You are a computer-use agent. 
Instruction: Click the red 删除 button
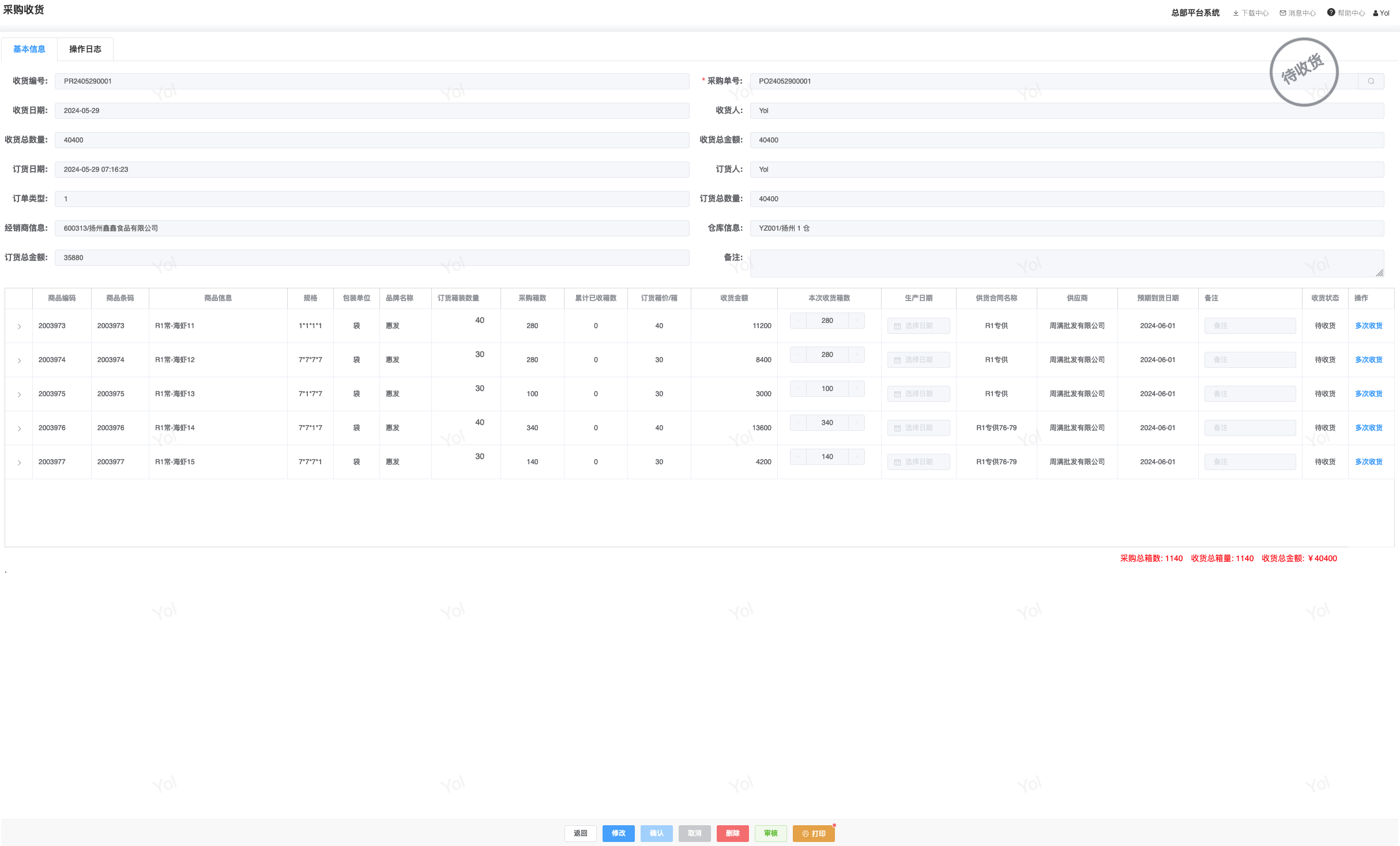tap(732, 833)
